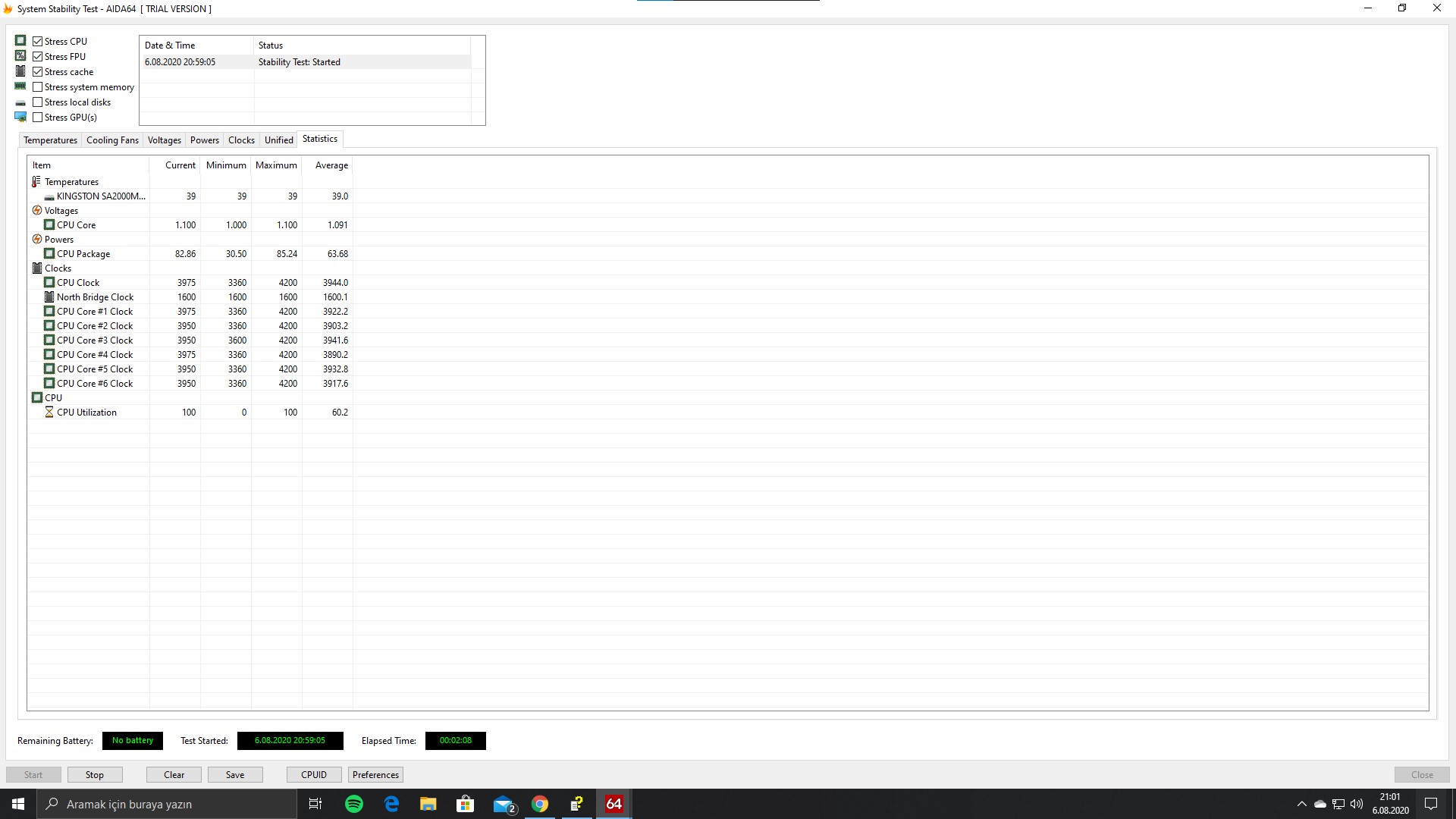Open Spotify from the taskbar
Screen dimensions: 1456x819
click(x=354, y=804)
